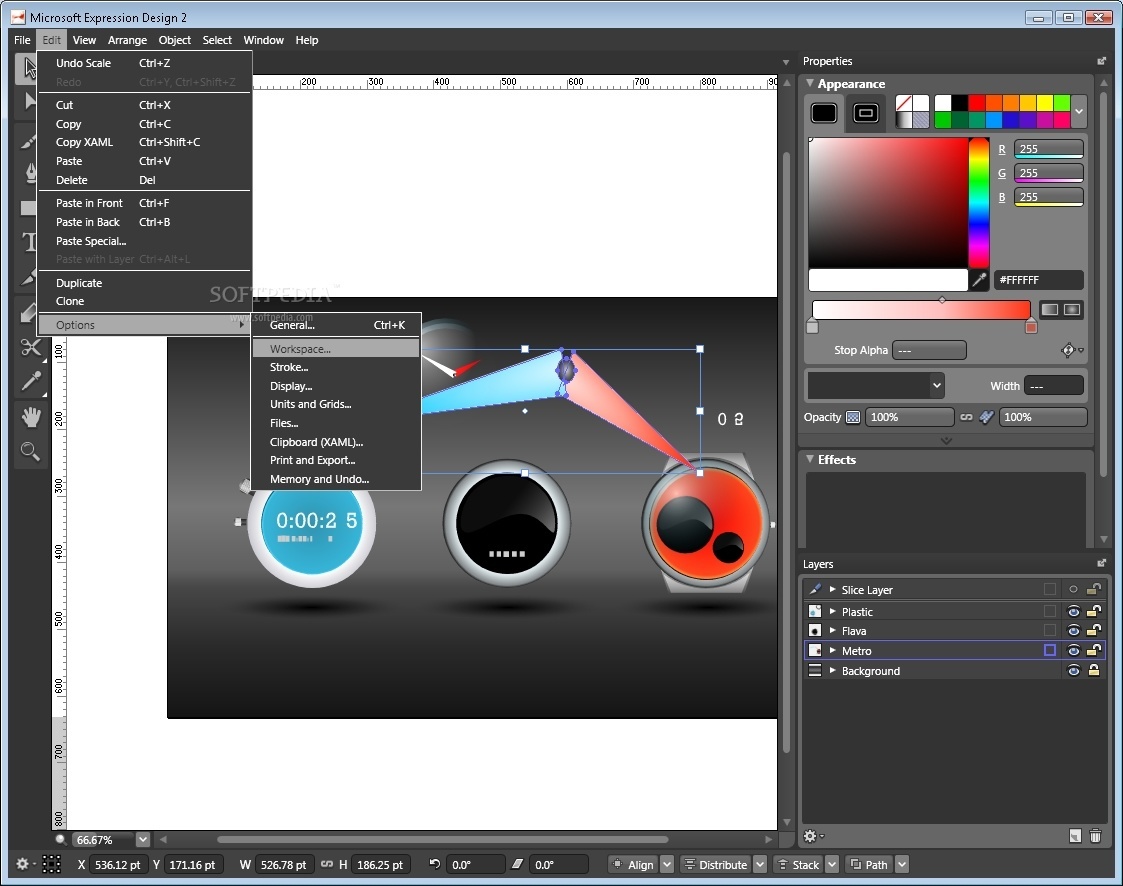The image size is (1123, 886).
Task: Click the New Layer icon
Action: (1075, 836)
